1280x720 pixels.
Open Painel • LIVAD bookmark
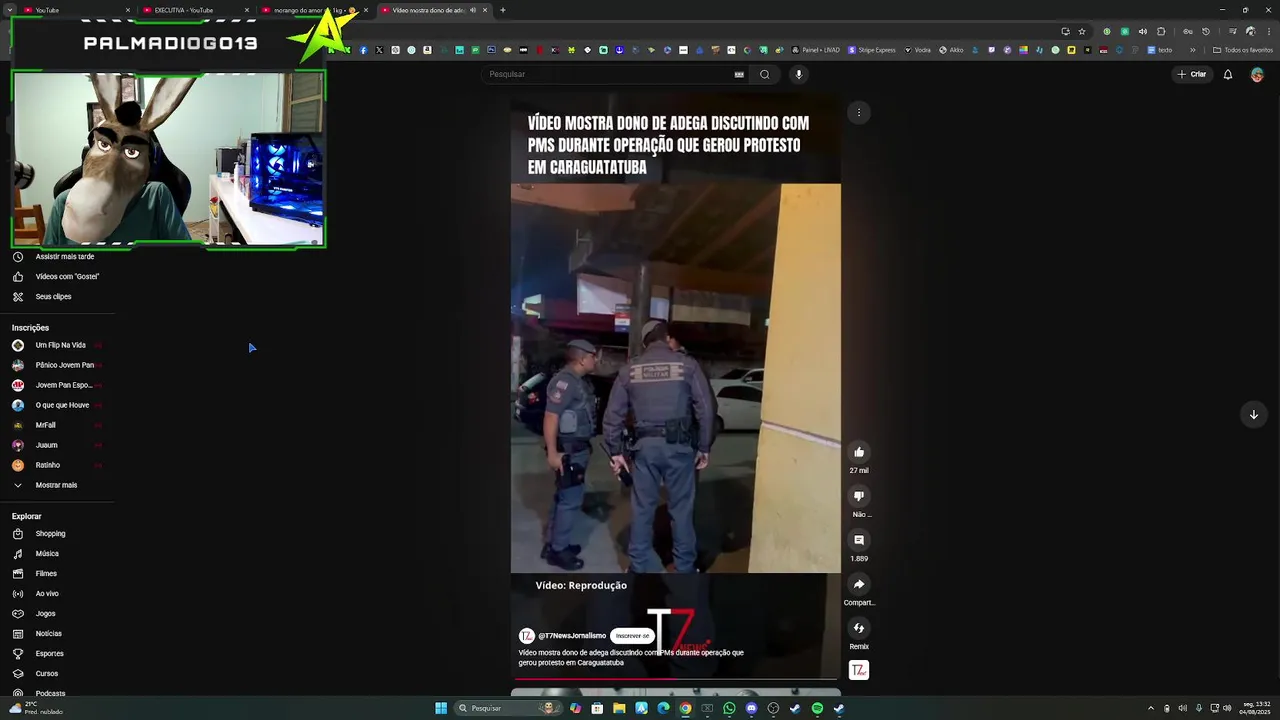(815, 50)
